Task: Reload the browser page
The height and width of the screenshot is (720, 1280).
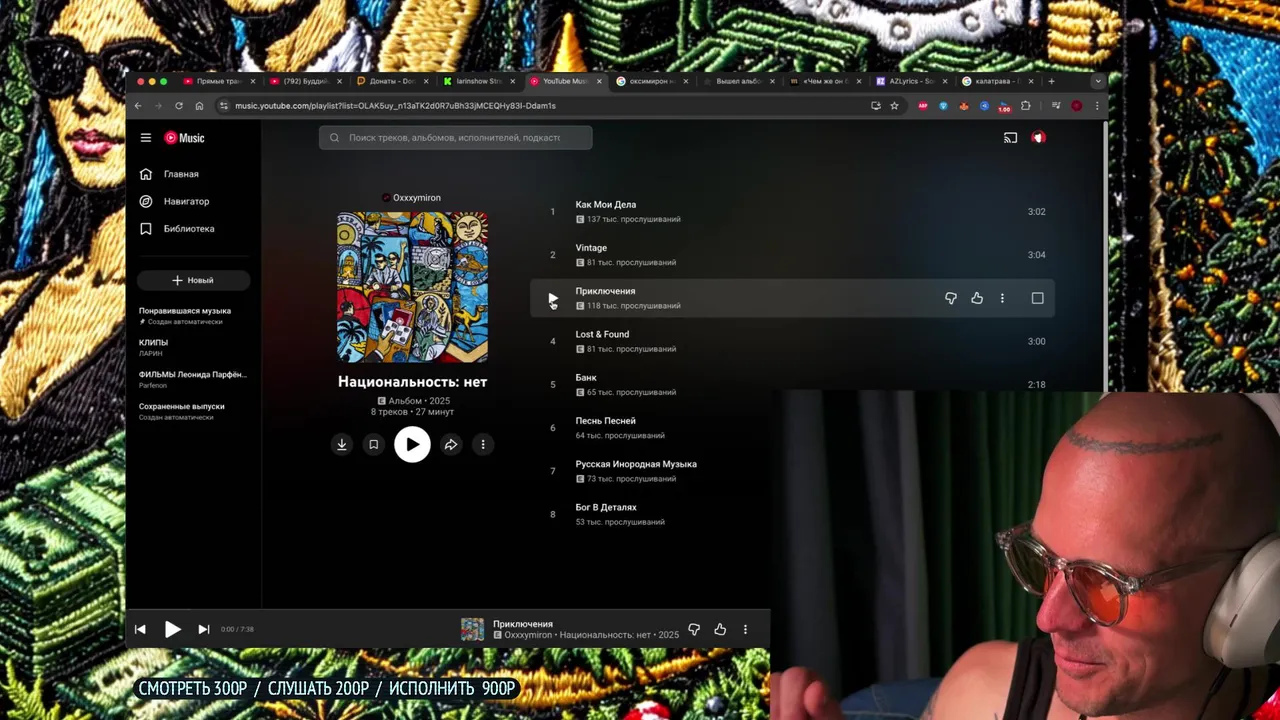Action: pos(179,105)
